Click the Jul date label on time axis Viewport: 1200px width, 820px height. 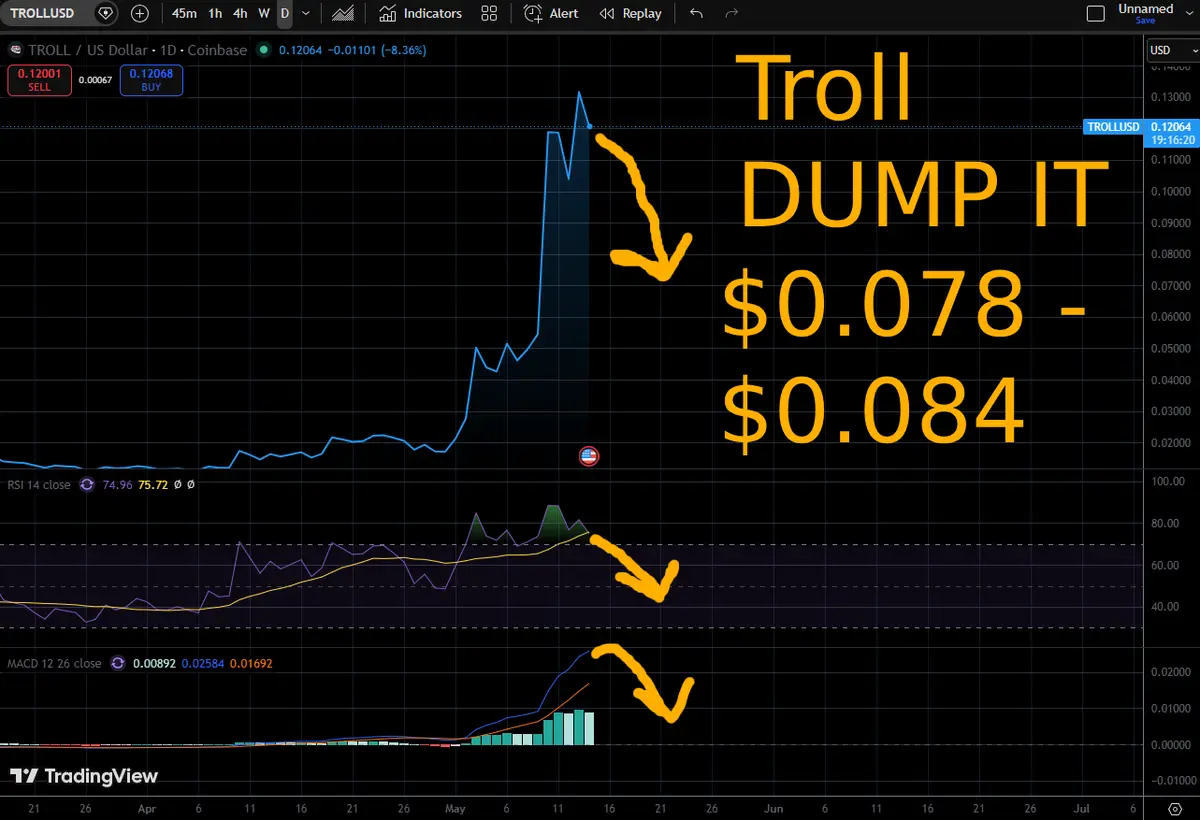coord(1081,807)
